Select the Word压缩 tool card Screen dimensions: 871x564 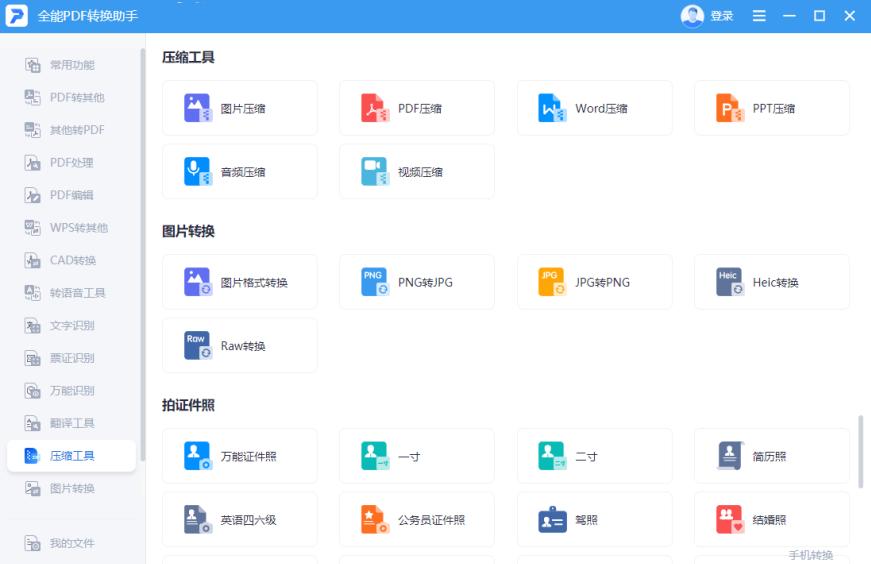point(594,108)
